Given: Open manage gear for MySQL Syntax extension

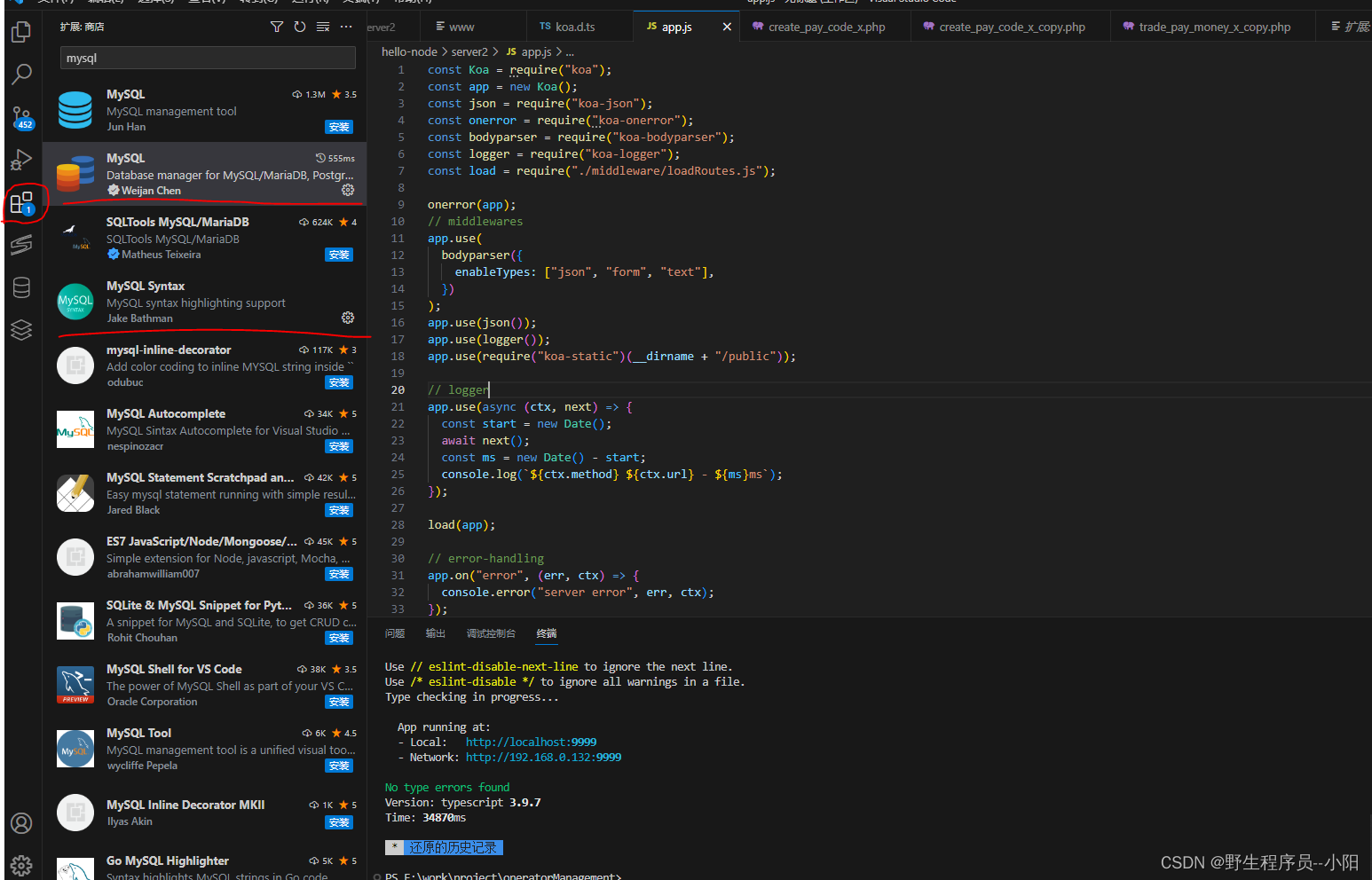Looking at the screenshot, I should (348, 318).
